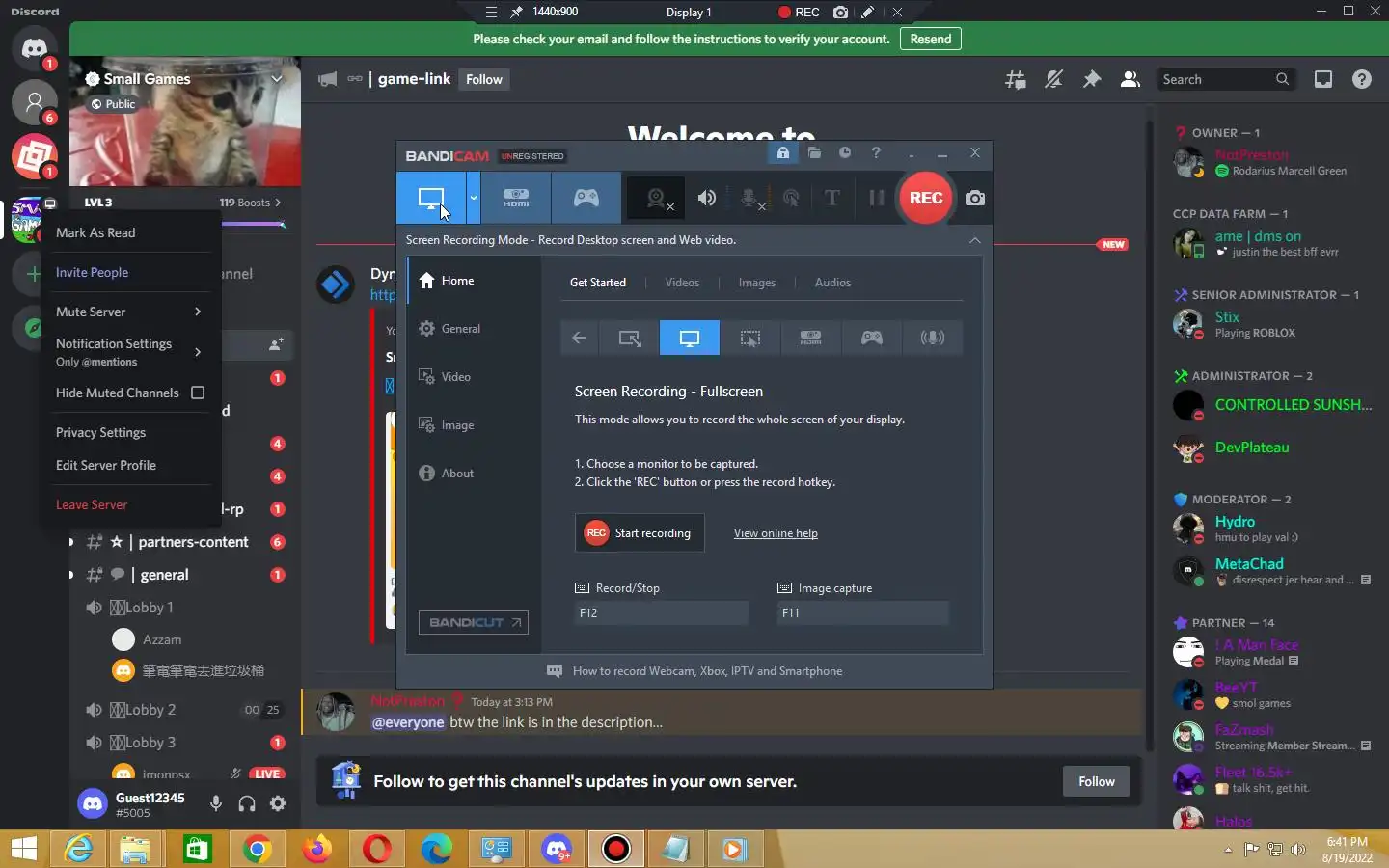Mute microphone in Discord user panel
This screenshot has height=868, width=1389.
coord(216,803)
